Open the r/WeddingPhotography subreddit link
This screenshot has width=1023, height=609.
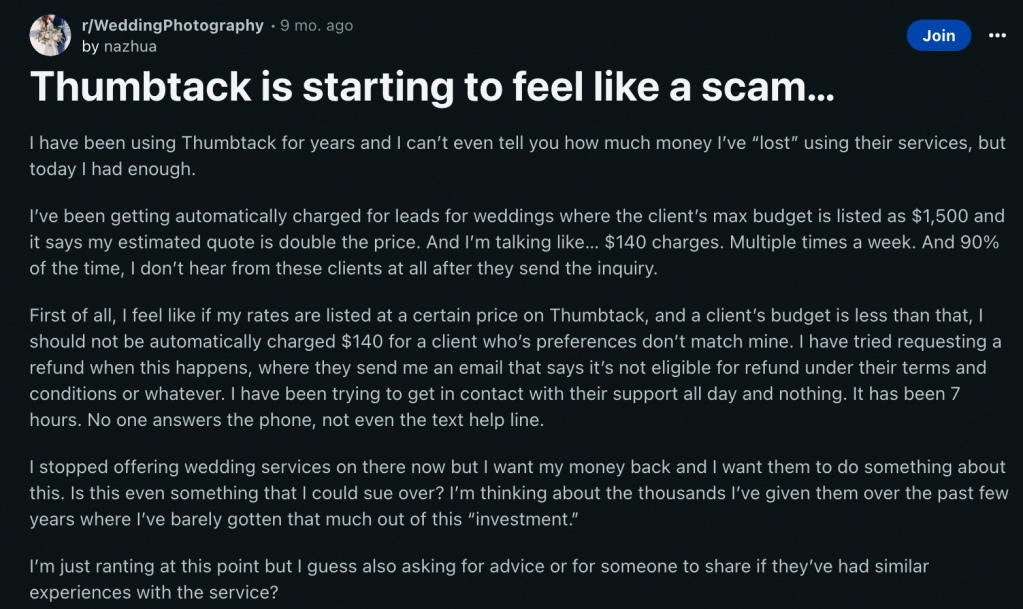pyautogui.click(x=172, y=25)
